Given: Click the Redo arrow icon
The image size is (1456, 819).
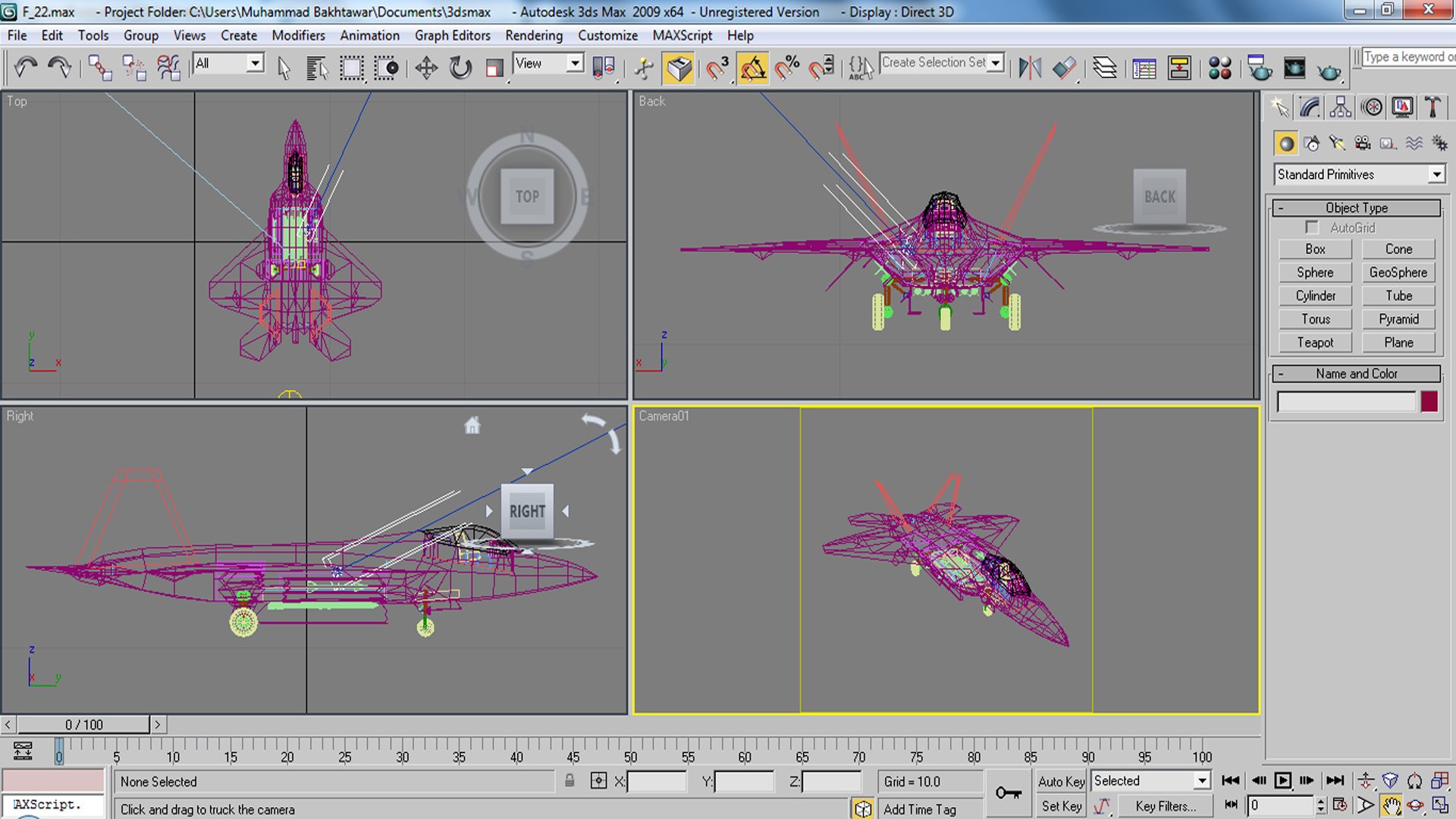Looking at the screenshot, I should [59, 67].
